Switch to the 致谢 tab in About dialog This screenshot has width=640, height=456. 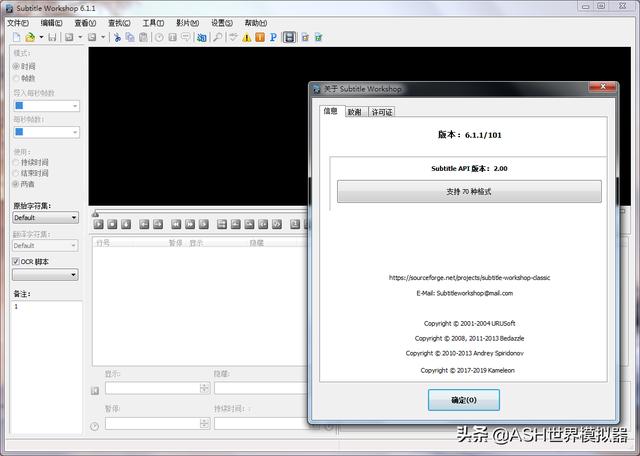354,112
